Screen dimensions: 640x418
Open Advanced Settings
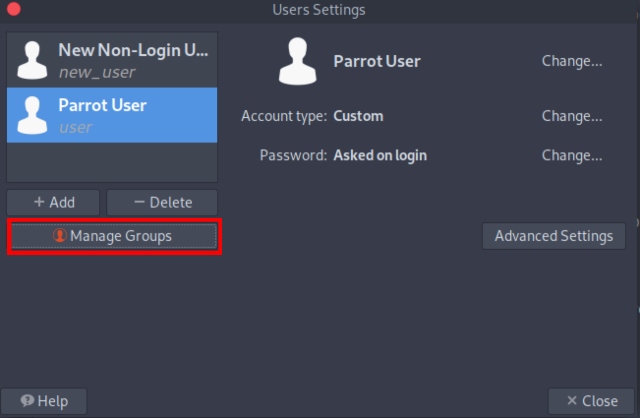(x=553, y=236)
